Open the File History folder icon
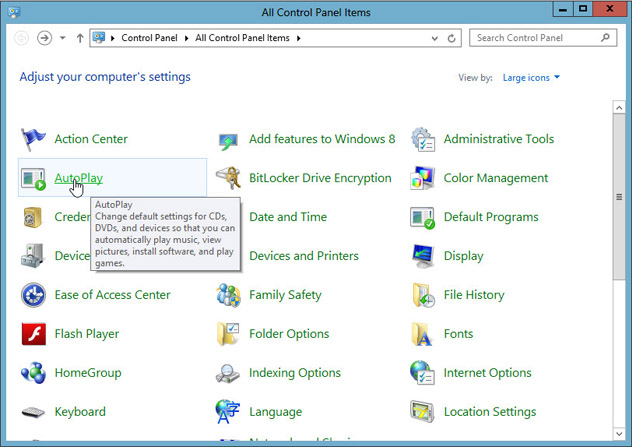The width and height of the screenshot is (632, 447). [x=423, y=295]
